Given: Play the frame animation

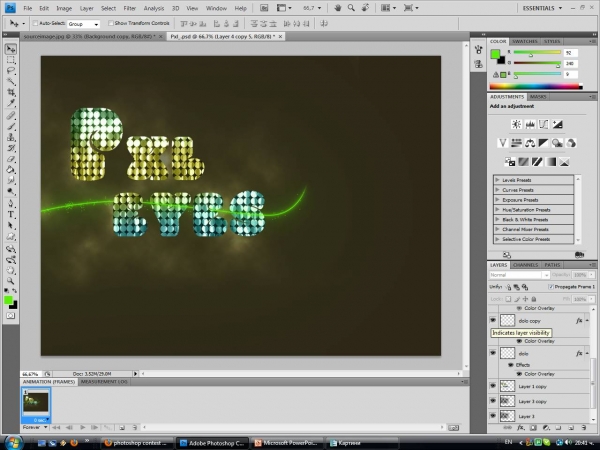Looking at the screenshot, I should click(x=83, y=427).
